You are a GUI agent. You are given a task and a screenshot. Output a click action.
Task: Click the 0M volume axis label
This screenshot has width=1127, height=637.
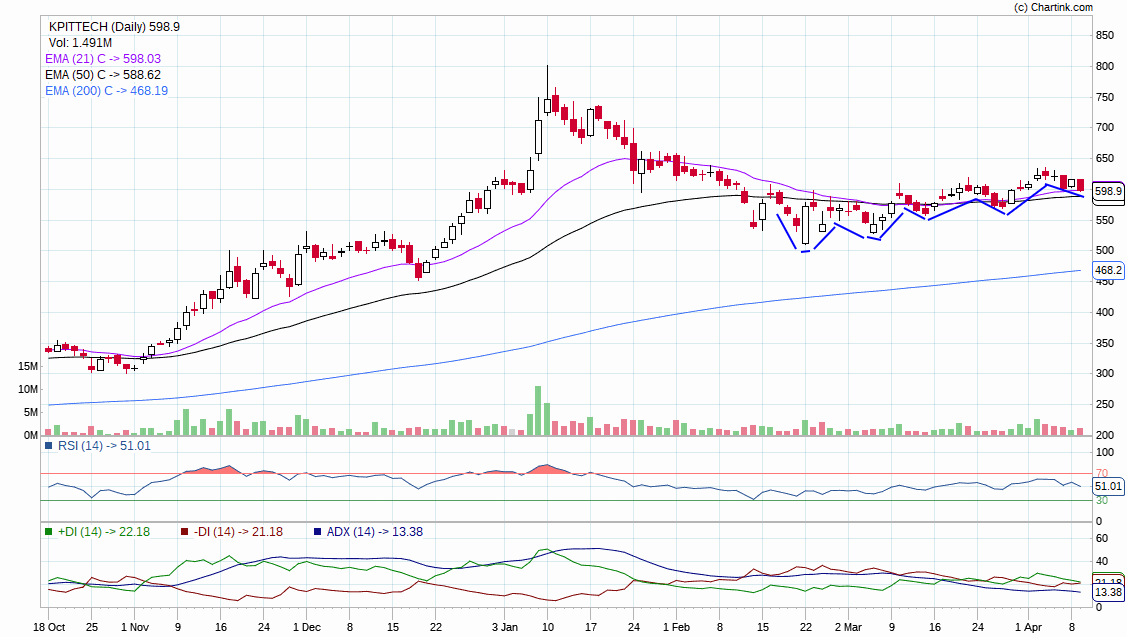(x=31, y=436)
